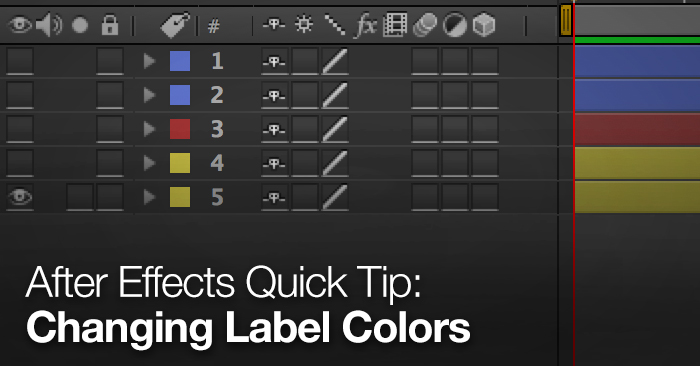Viewport: 700px width, 366px height.
Task: Click the Lock padlock column header icon
Action: [110, 25]
